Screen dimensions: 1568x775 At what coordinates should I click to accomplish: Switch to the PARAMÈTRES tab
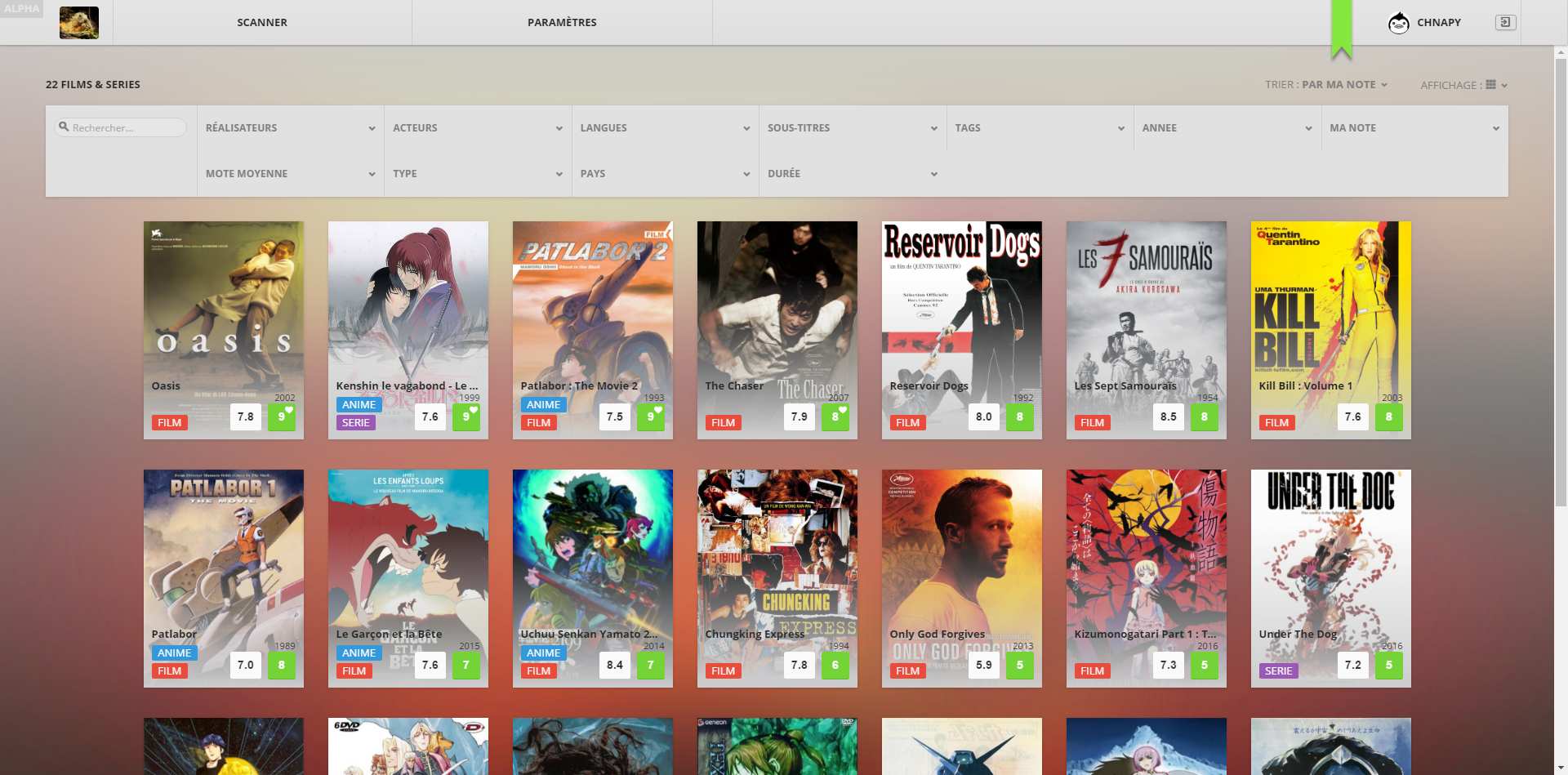pos(562,23)
